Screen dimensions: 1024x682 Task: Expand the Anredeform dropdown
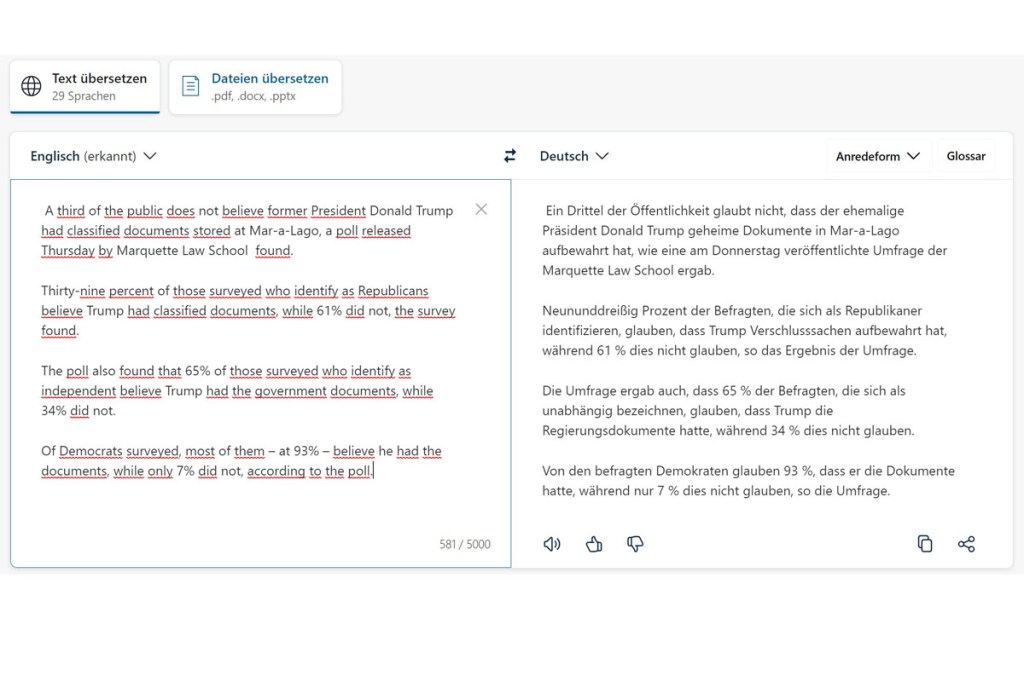[x=878, y=156]
